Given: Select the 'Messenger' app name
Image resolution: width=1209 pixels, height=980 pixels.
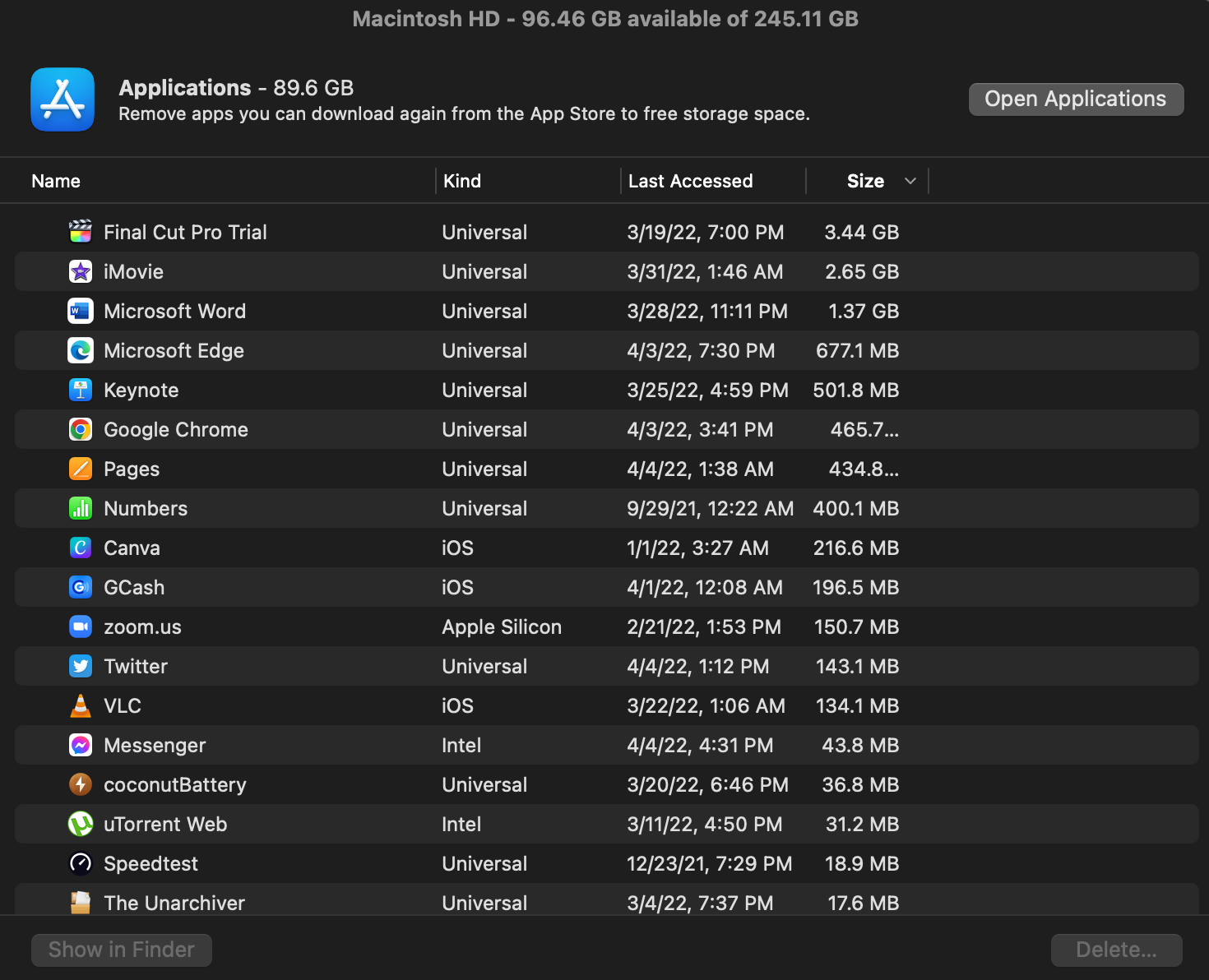Looking at the screenshot, I should click(x=155, y=746).
